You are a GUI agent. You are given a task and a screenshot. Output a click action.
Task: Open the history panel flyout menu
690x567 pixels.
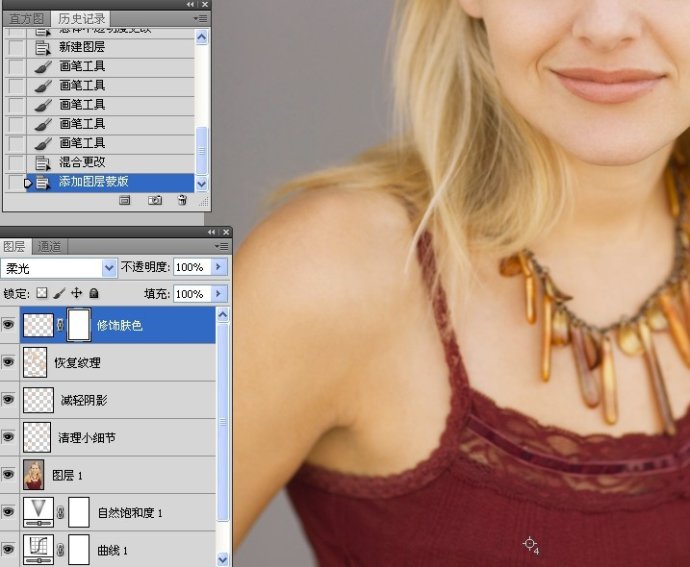click(200, 18)
